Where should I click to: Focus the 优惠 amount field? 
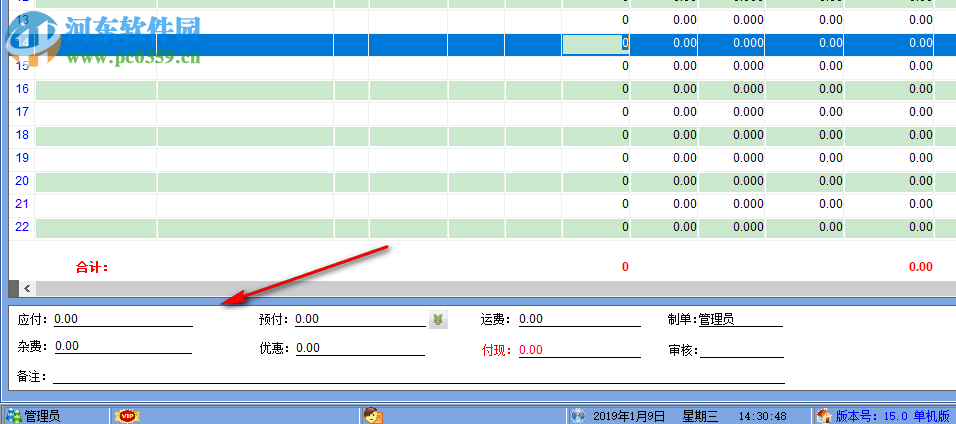pyautogui.click(x=360, y=348)
